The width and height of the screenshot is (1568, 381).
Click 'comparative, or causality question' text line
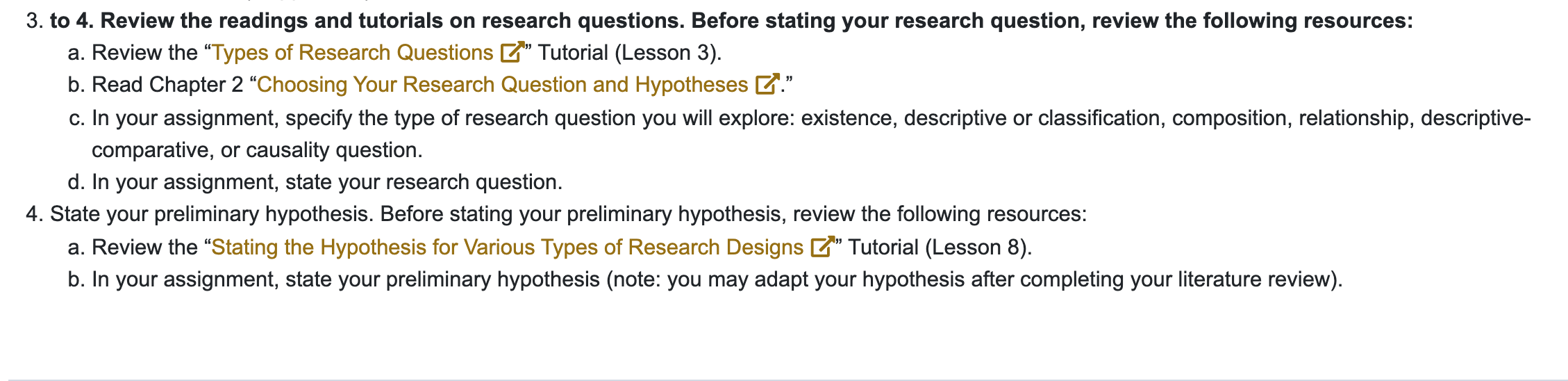(x=257, y=150)
